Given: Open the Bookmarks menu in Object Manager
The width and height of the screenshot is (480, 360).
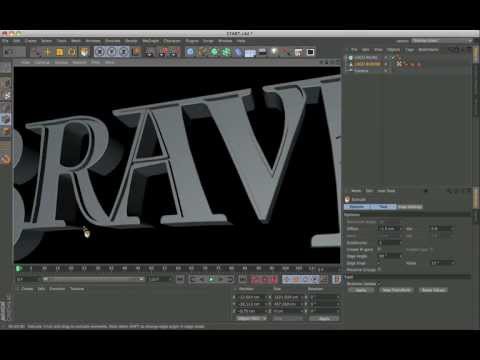Looking at the screenshot, I should coord(428,50).
